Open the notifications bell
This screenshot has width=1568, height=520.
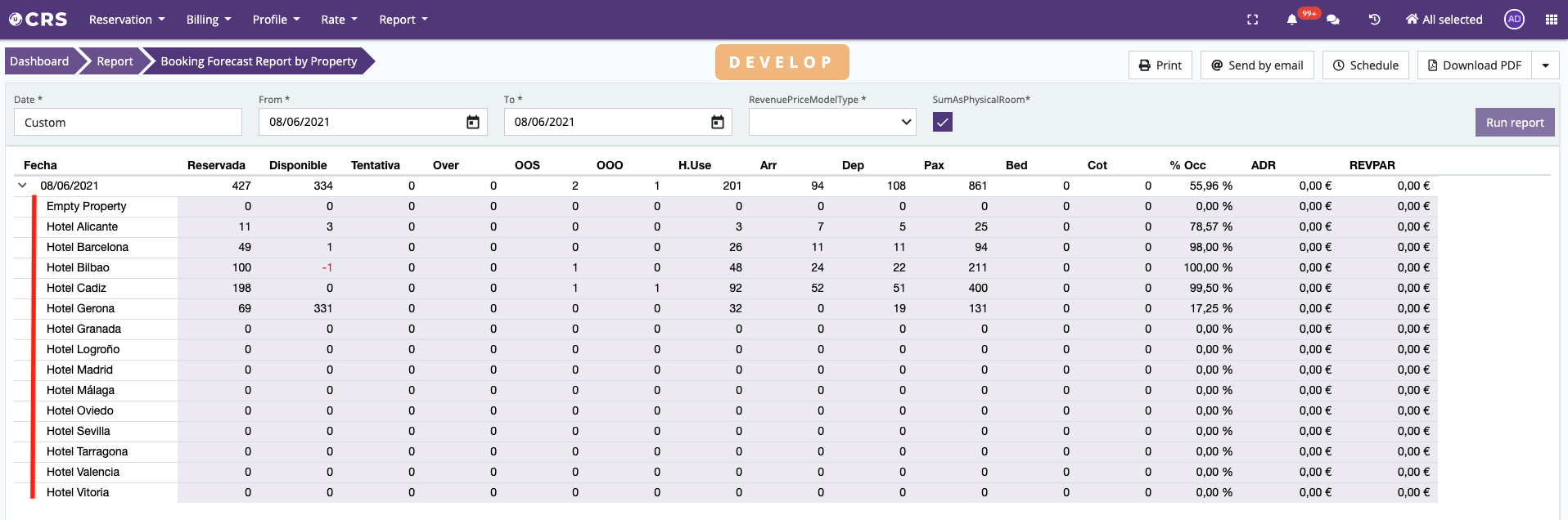point(1292,20)
